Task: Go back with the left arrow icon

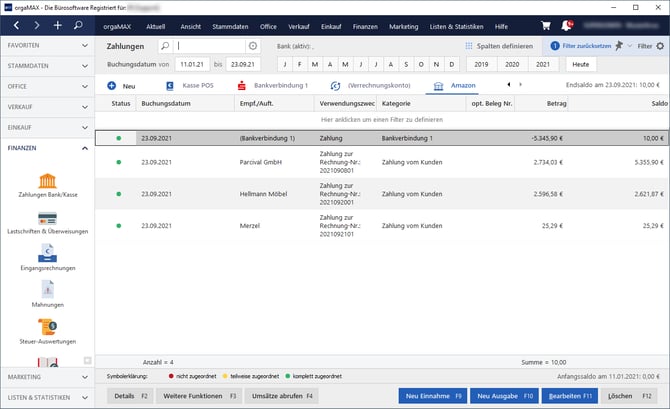Action: pyautogui.click(x=16, y=26)
